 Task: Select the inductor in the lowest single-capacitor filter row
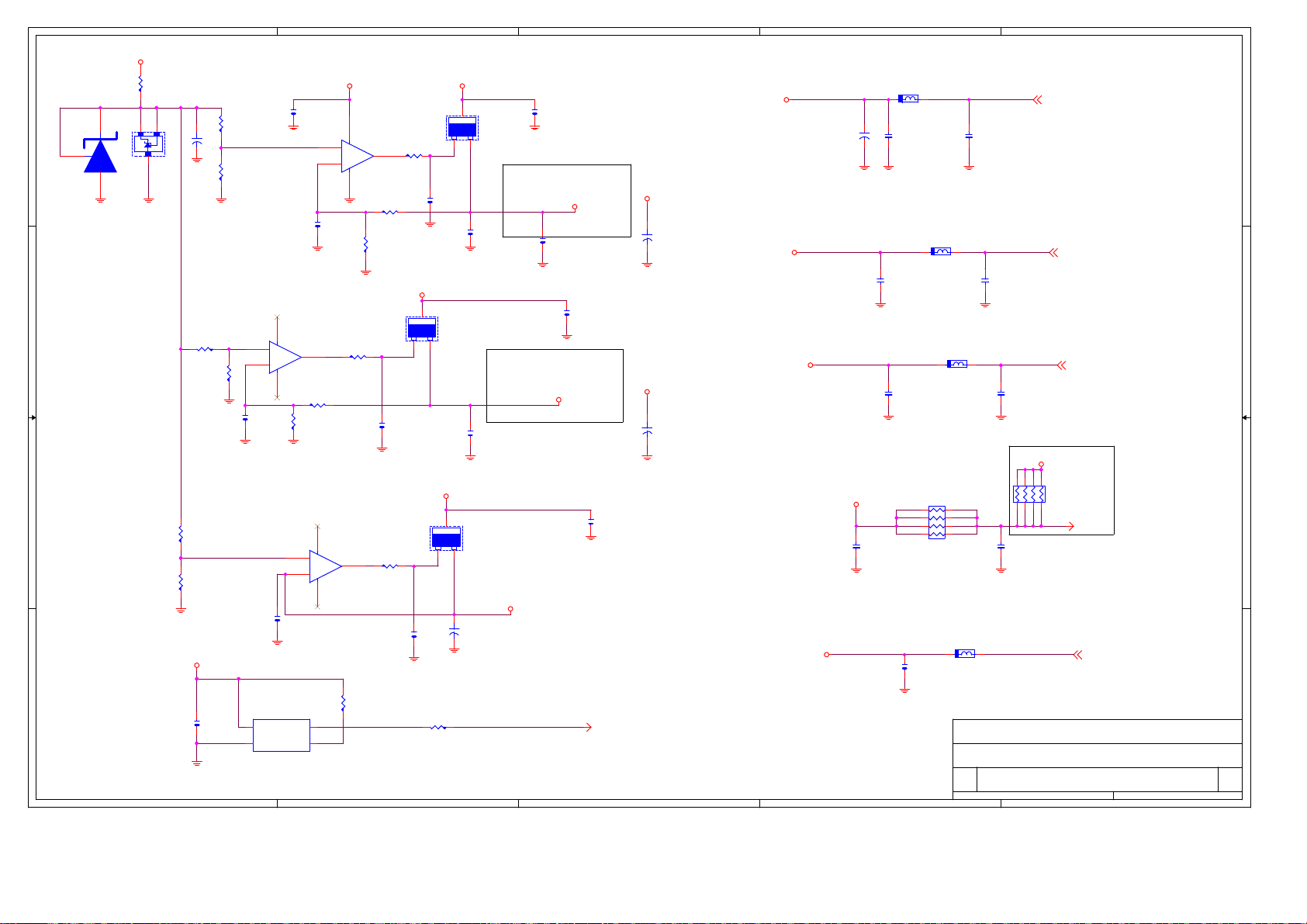(x=965, y=653)
